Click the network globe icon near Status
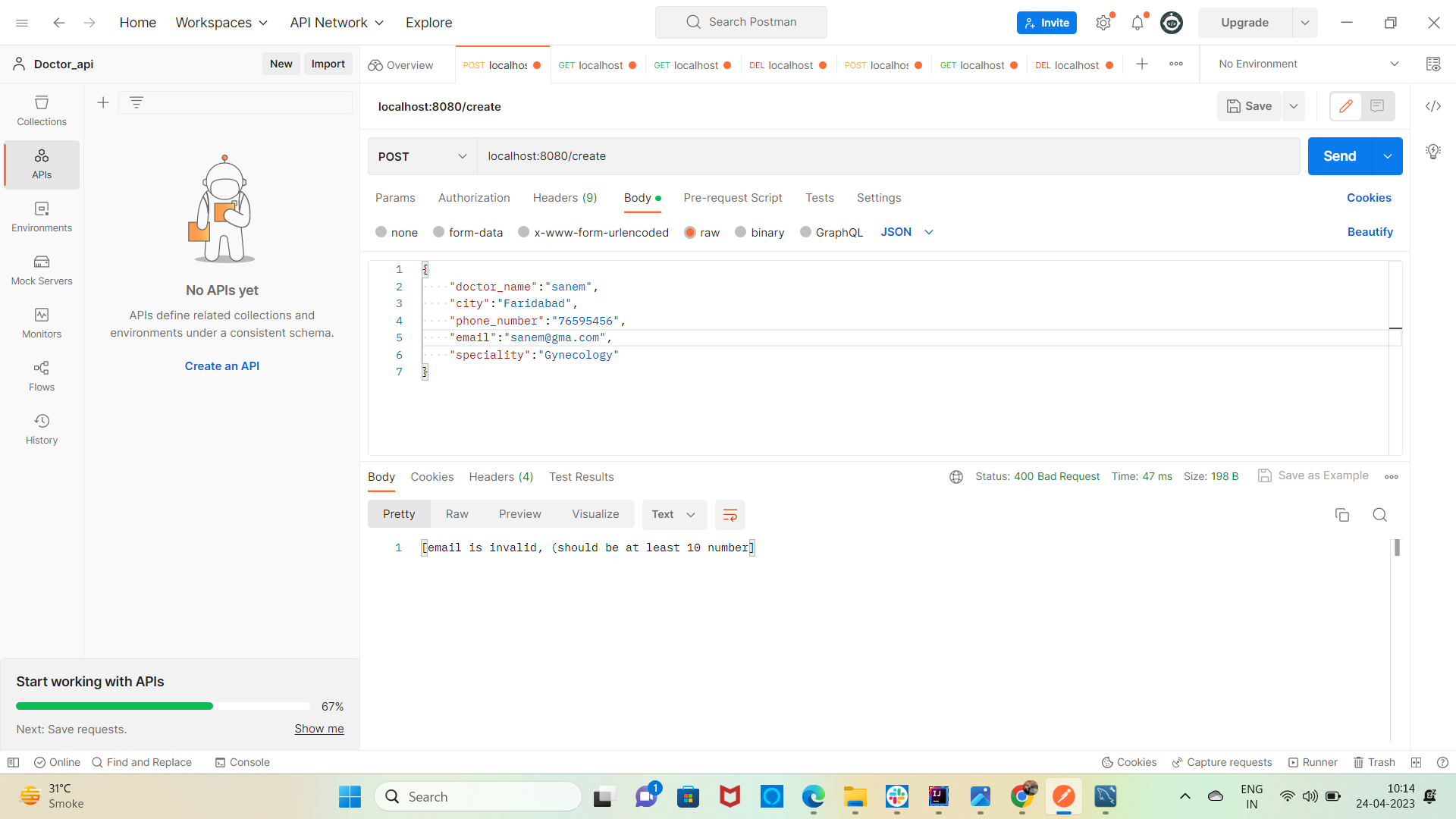The image size is (1456, 819). [956, 477]
